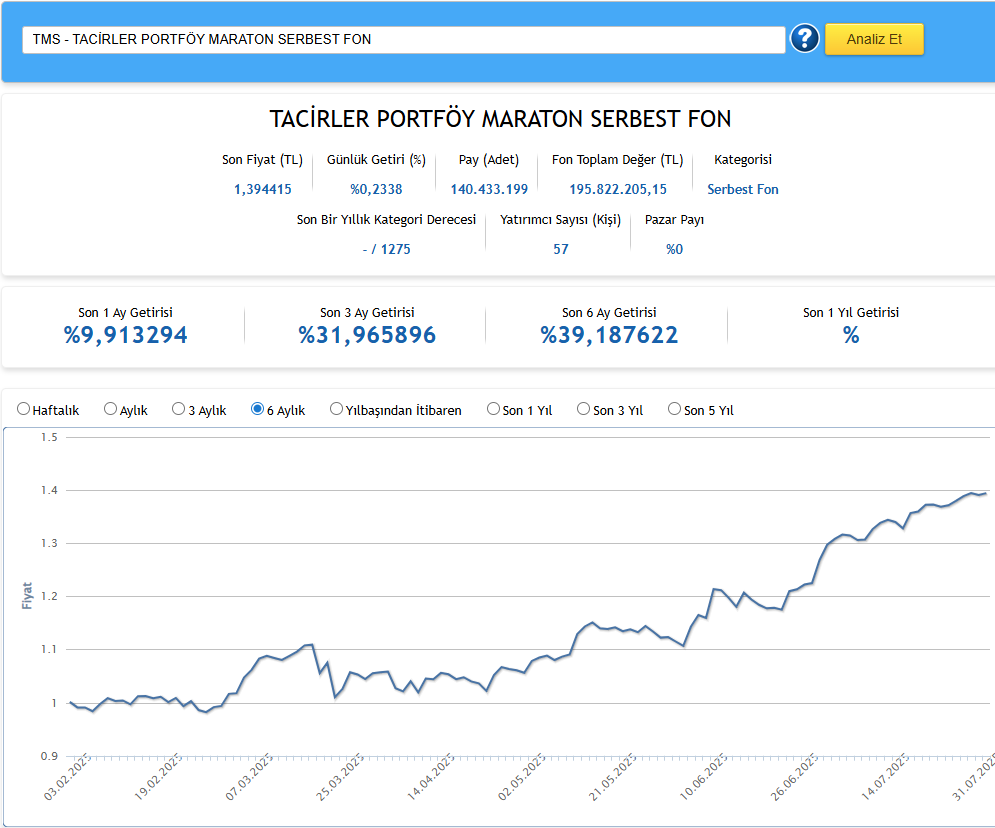Click the blue question mark help icon
The image size is (995, 828).
tap(804, 39)
